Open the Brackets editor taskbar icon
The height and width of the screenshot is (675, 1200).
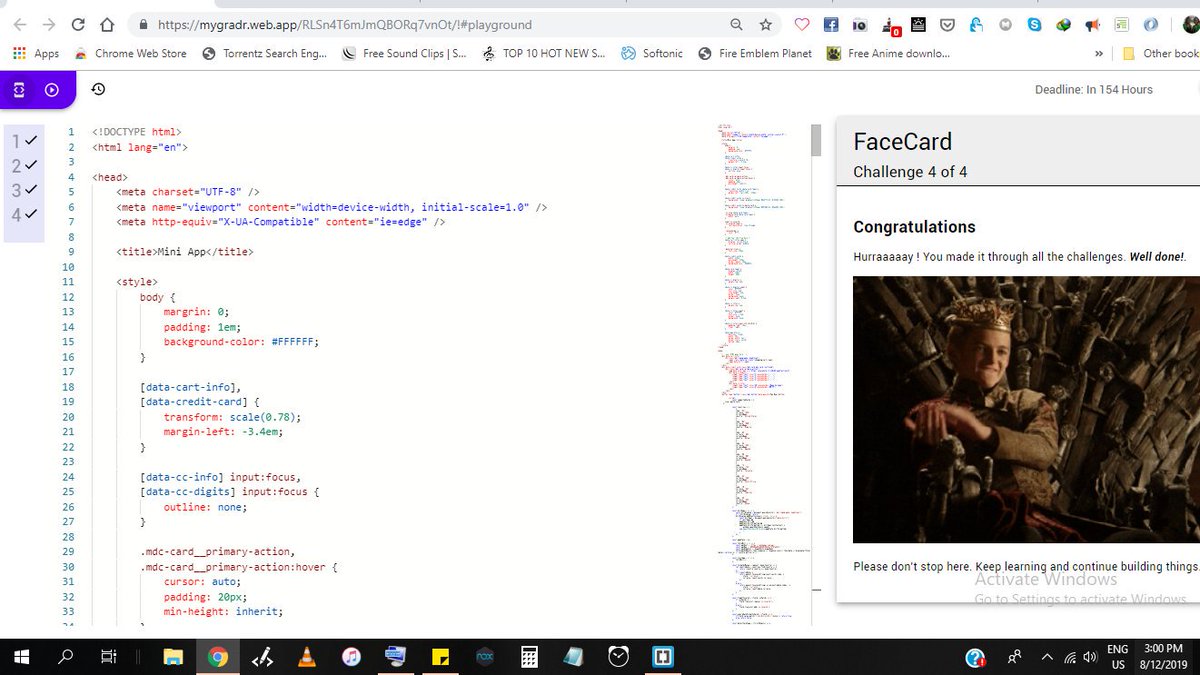(x=663, y=657)
